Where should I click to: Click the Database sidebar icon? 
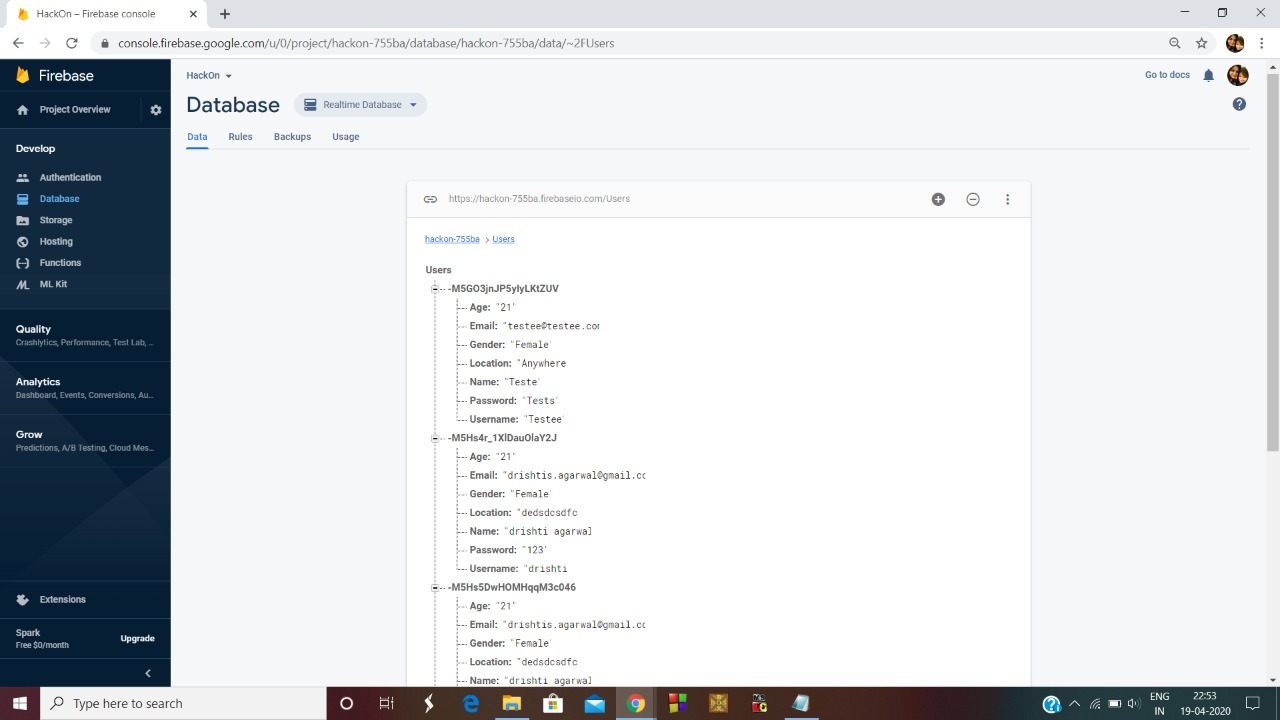(x=23, y=199)
